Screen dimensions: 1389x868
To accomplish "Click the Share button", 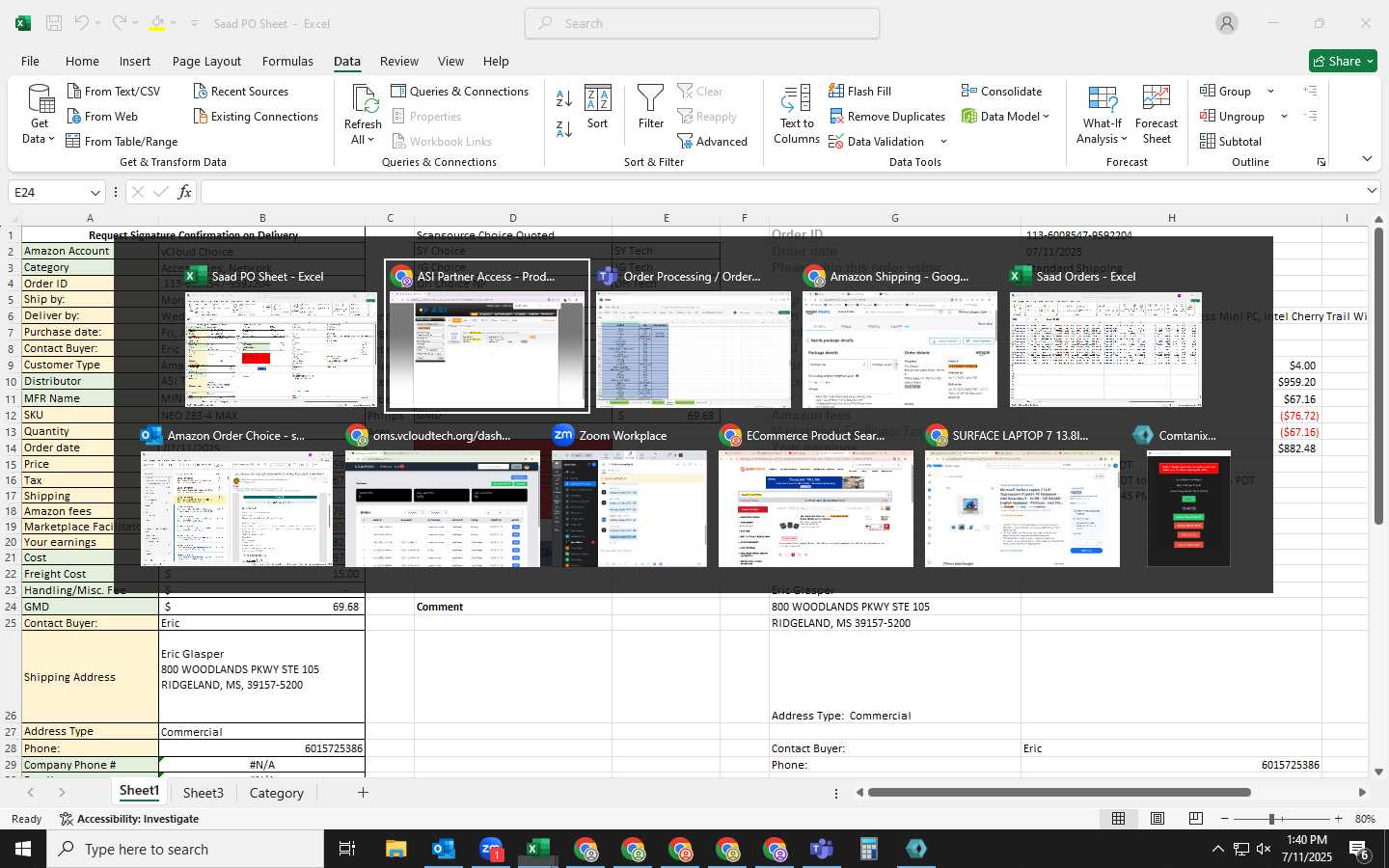I will pyautogui.click(x=1343, y=61).
